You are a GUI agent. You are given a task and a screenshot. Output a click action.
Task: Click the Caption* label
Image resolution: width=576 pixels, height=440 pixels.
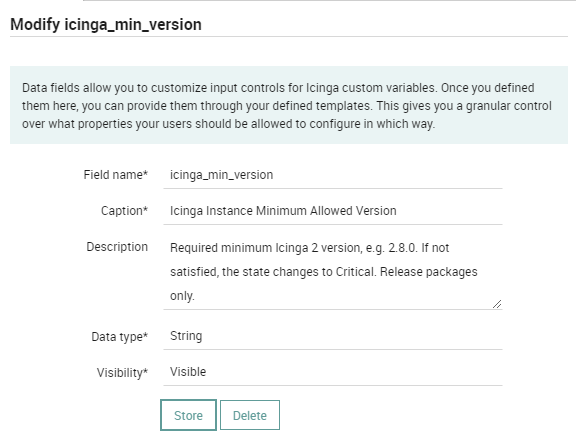pos(124,211)
